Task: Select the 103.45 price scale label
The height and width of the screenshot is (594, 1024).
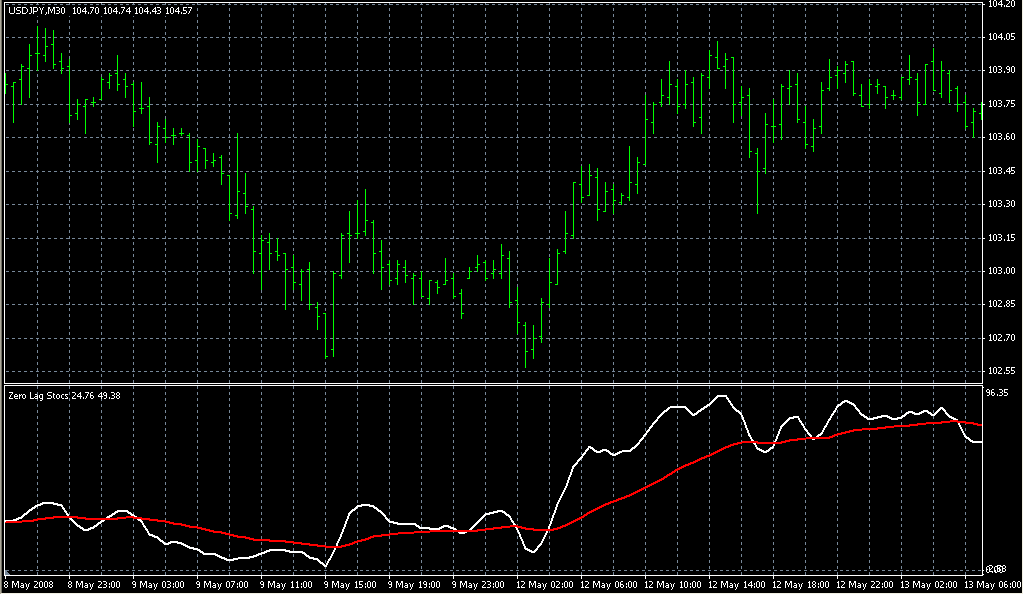Action: tap(1002, 171)
